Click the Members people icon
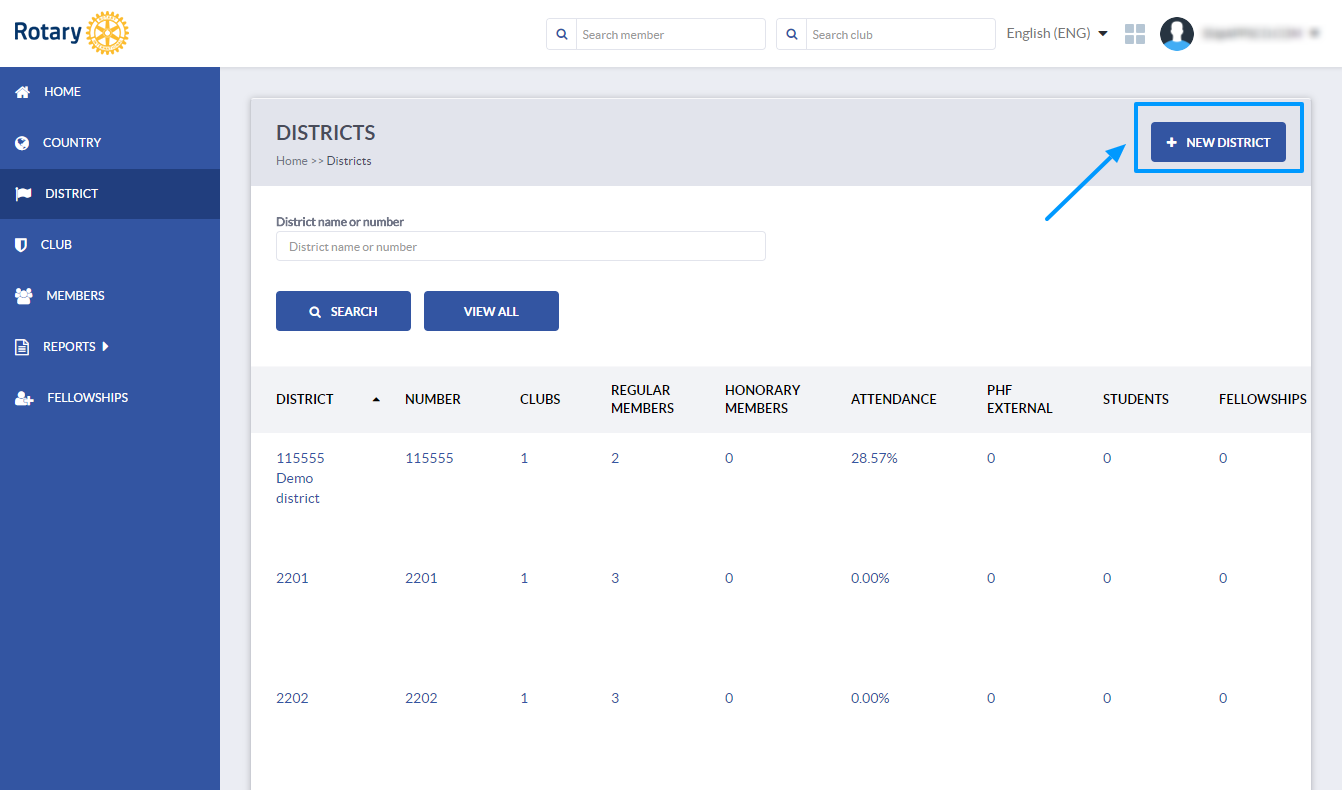The height and width of the screenshot is (790, 1342). (24, 296)
